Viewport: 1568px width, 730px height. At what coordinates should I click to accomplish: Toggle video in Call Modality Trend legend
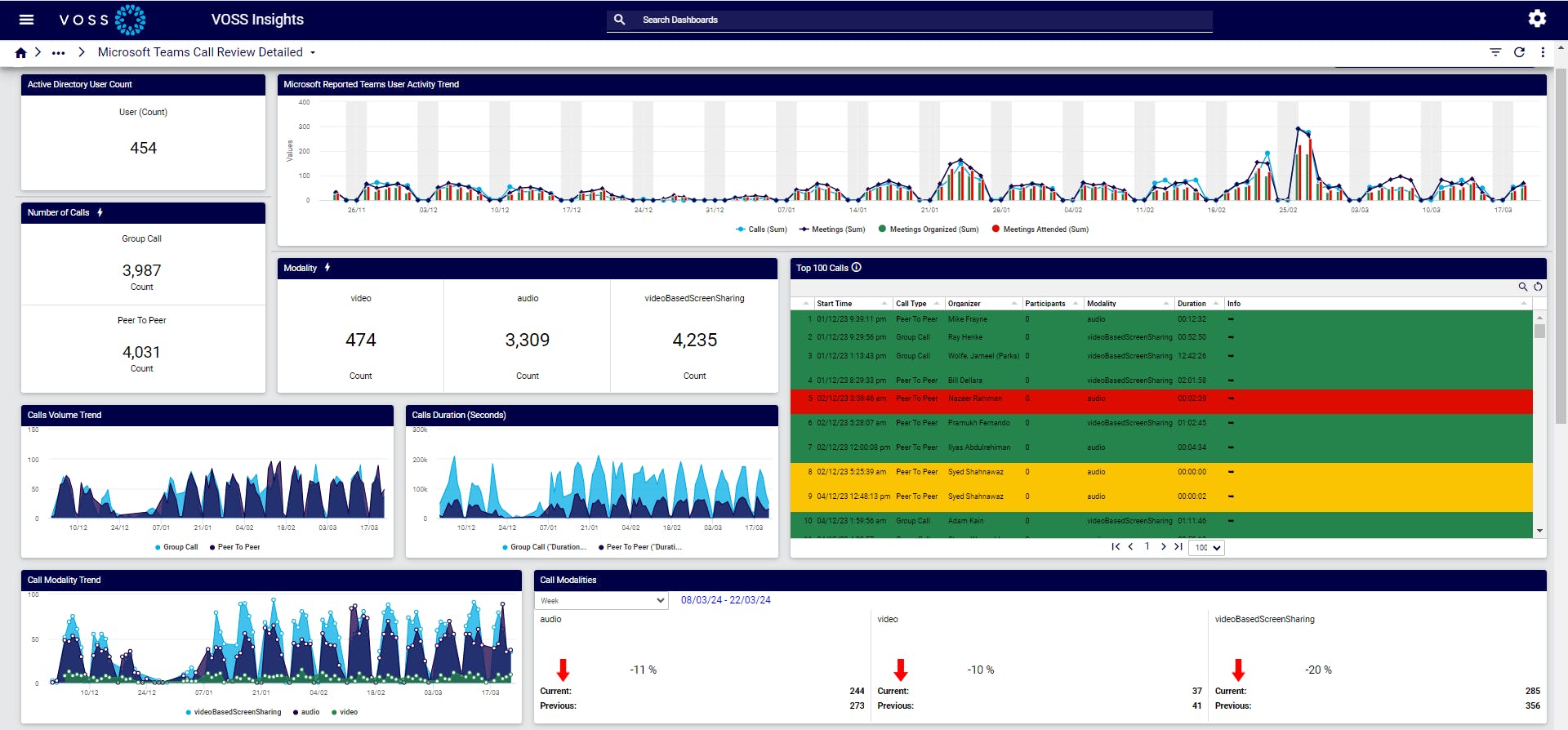pyautogui.click(x=345, y=712)
